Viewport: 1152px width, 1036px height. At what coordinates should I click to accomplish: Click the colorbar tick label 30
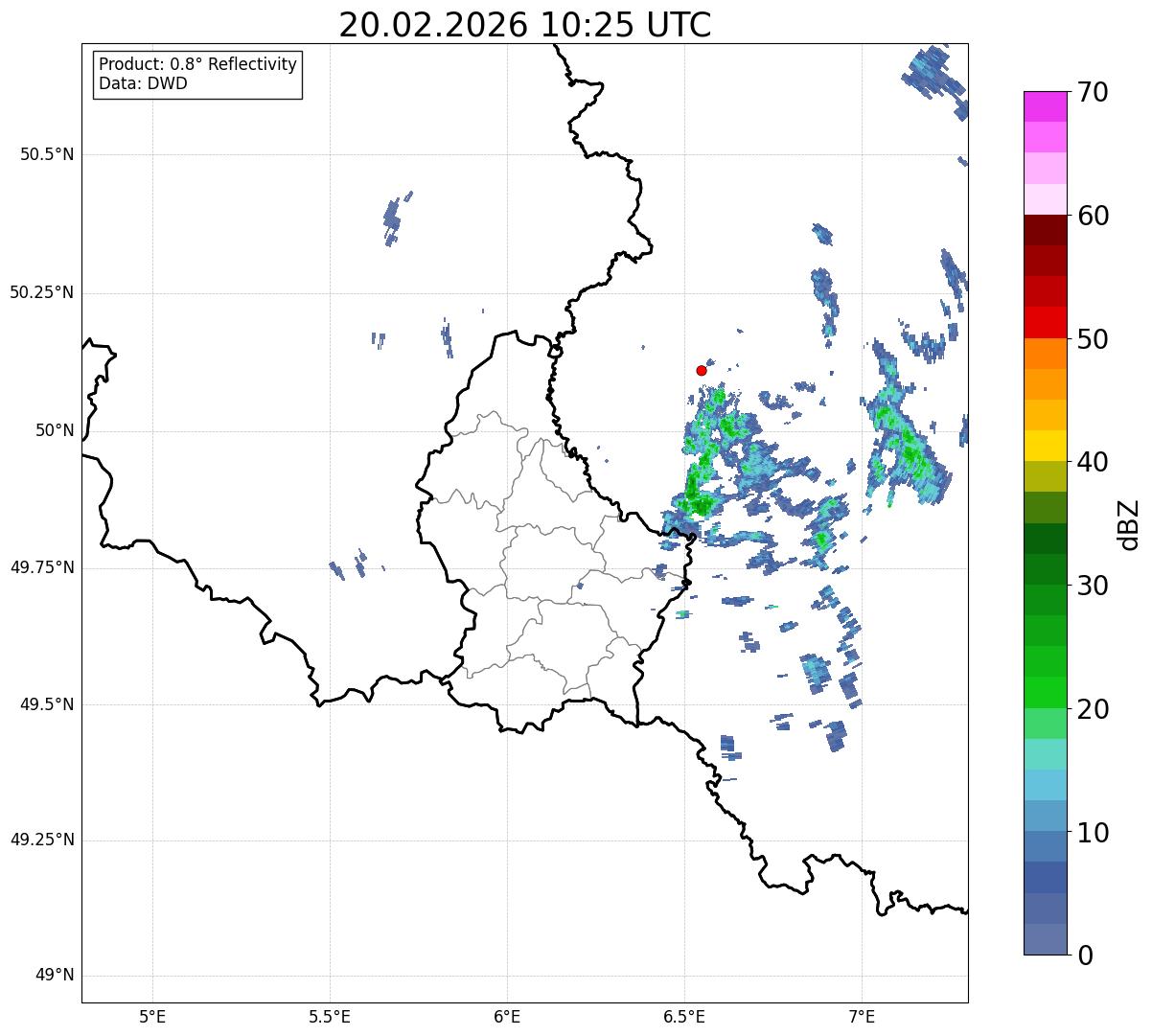1093,586
